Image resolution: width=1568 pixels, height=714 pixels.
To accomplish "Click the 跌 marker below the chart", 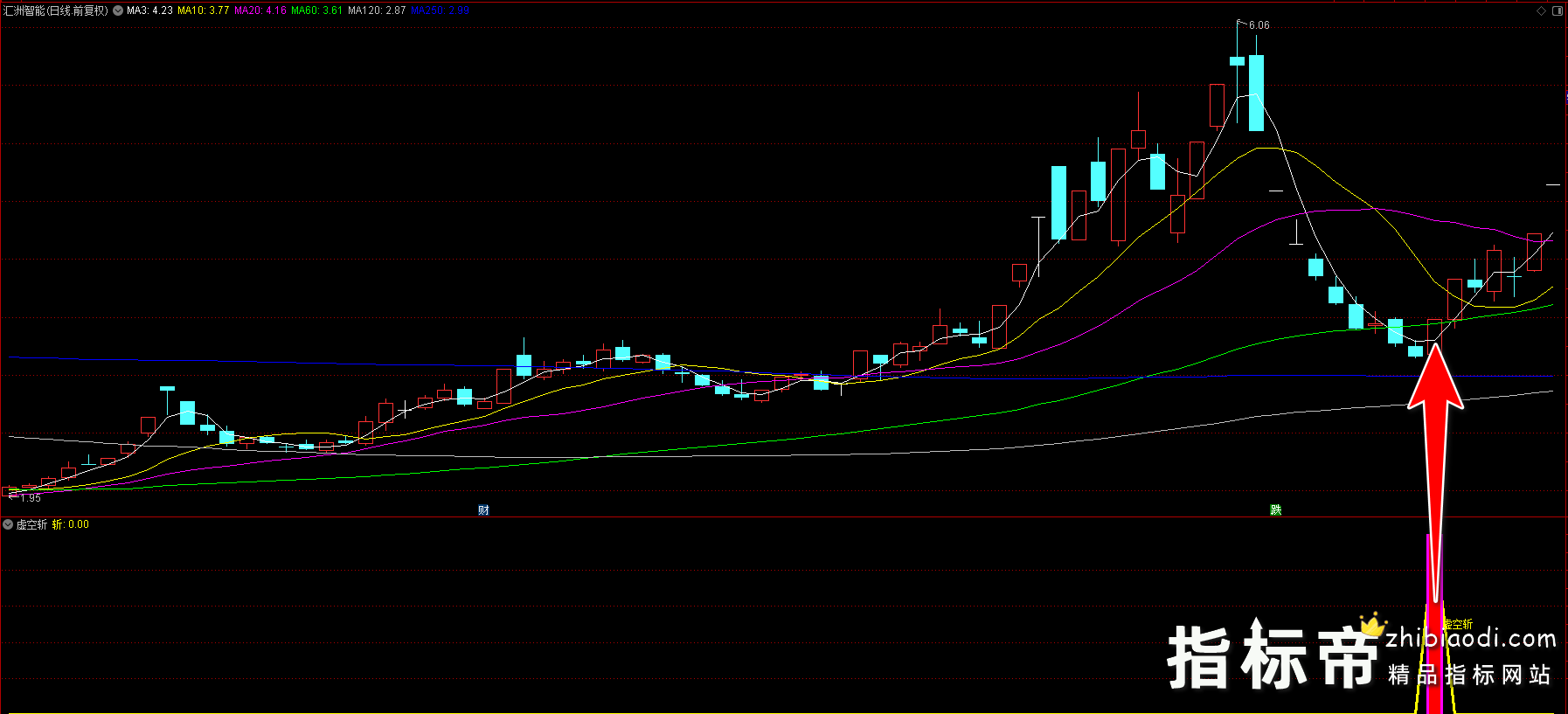I will click(1276, 510).
